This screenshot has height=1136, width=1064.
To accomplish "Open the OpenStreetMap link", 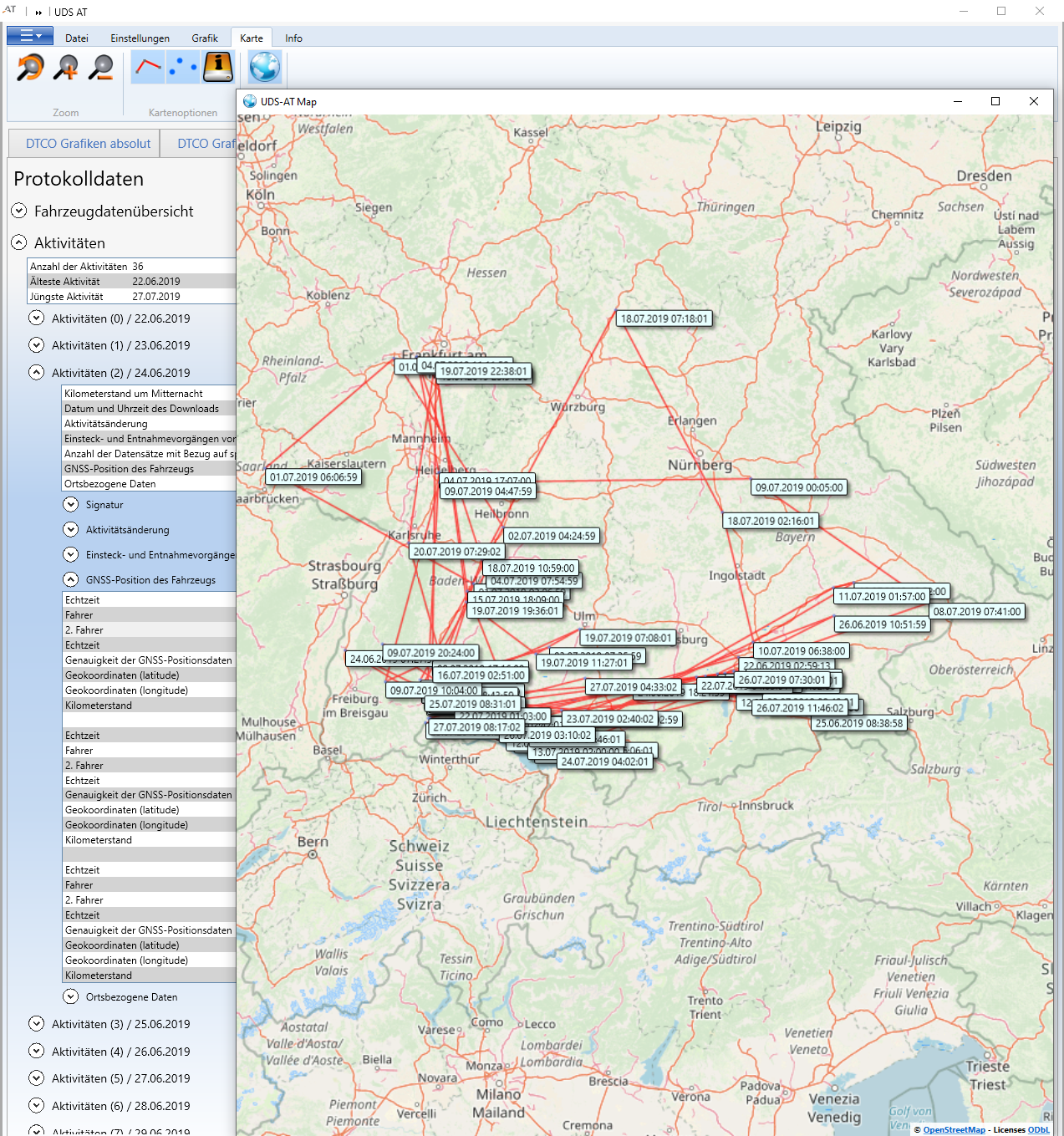I will click(x=954, y=1130).
